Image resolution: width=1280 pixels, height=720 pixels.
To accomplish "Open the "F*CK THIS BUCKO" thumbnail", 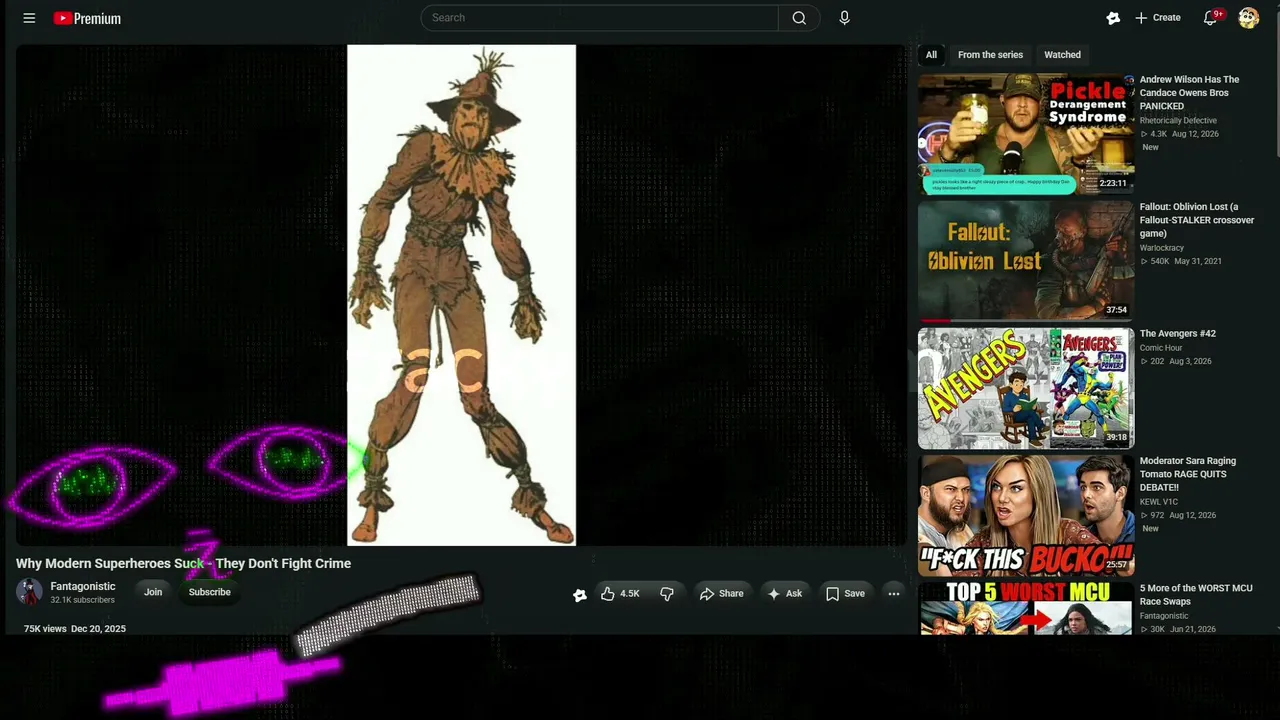I will 1026,515.
